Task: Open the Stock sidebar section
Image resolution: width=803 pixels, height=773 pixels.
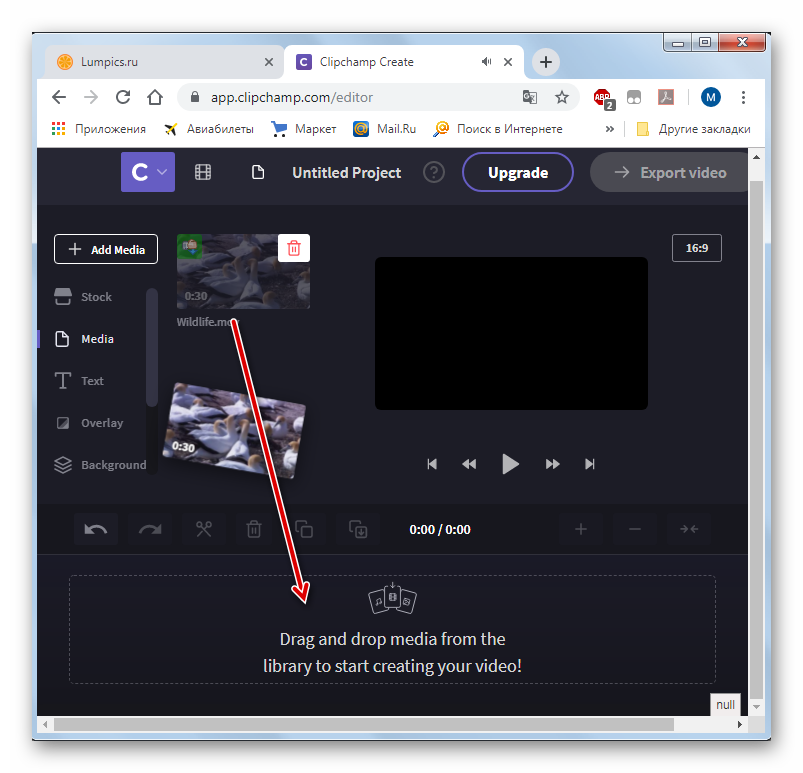Action: pos(83,297)
